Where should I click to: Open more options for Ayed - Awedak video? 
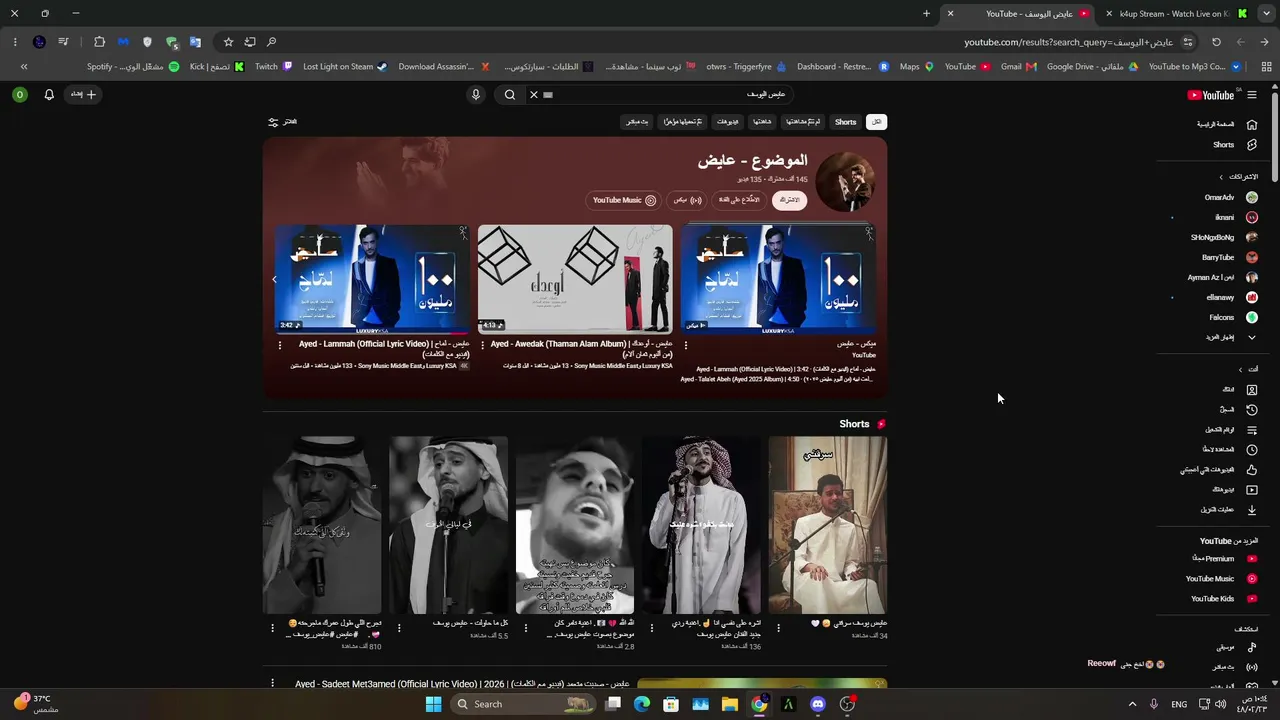click(483, 345)
